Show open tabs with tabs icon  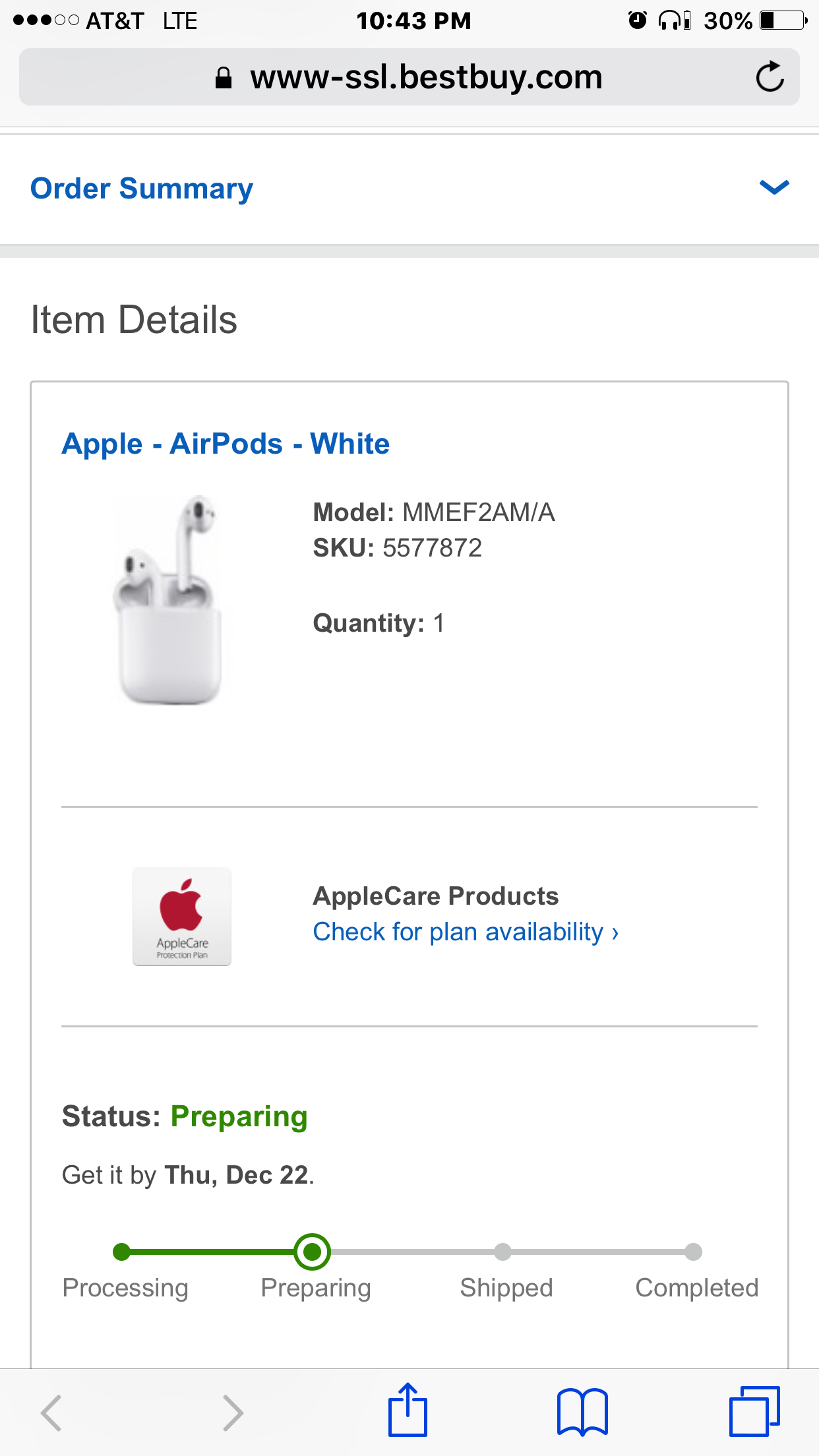click(x=754, y=1411)
